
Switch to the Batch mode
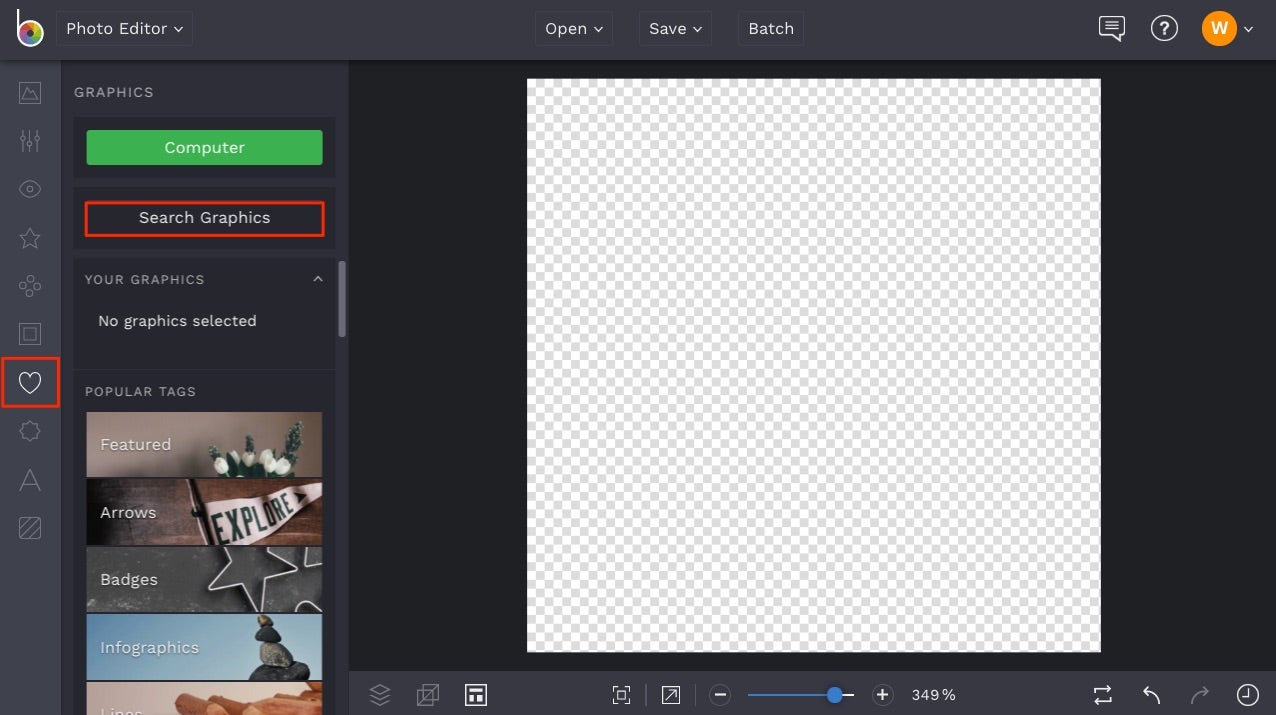pyautogui.click(x=770, y=28)
